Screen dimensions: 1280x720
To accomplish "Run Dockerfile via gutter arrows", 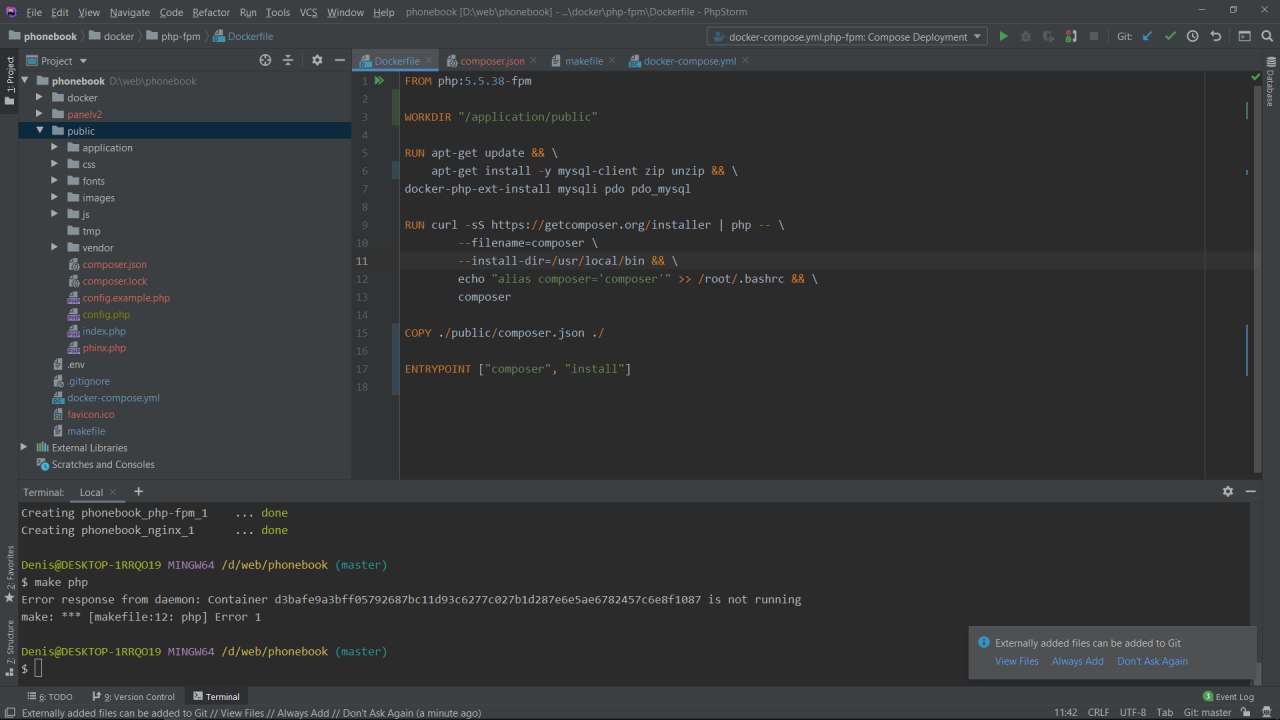I will 379,81.
